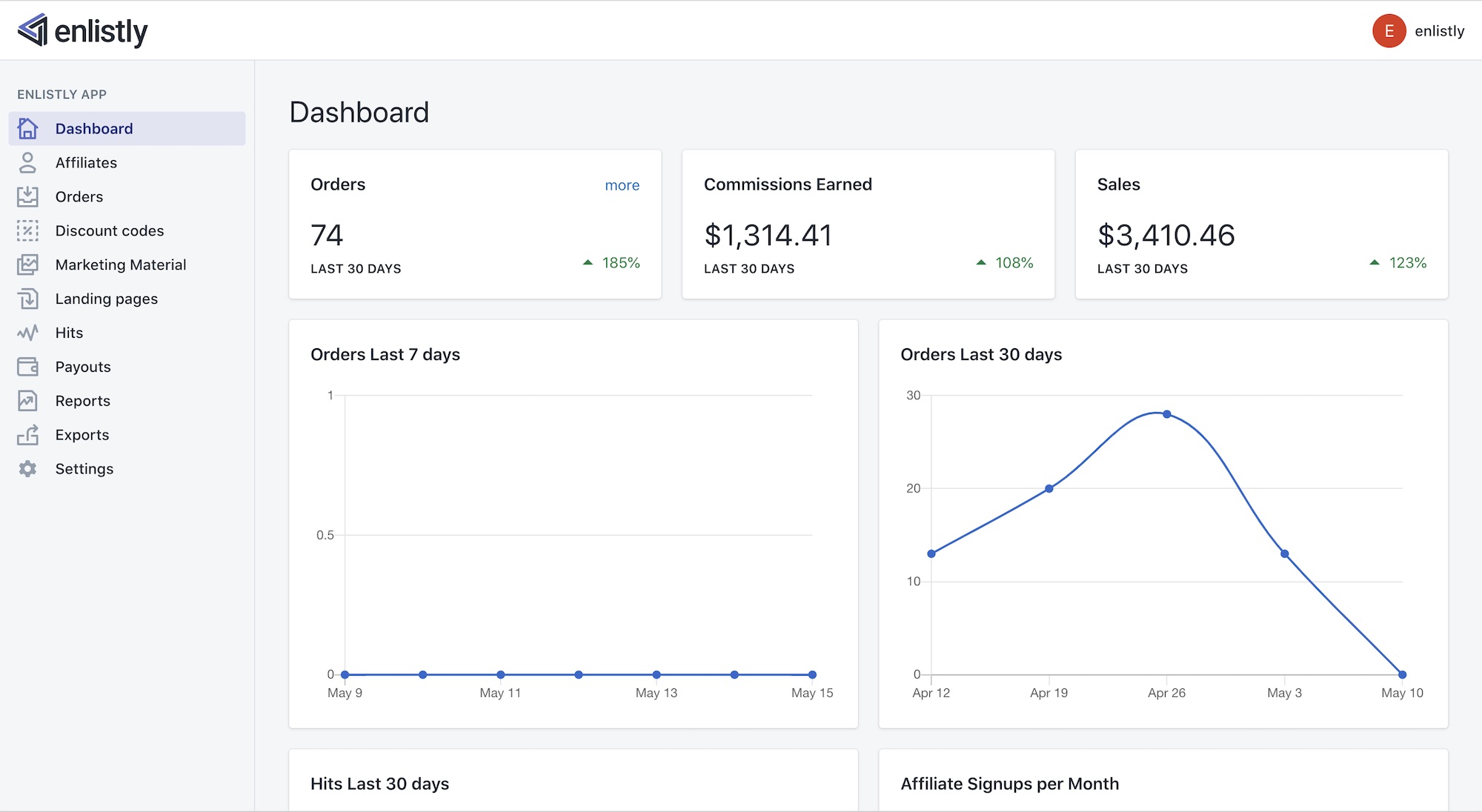Open the enlistly account name menu
1482x812 pixels.
(x=1439, y=31)
